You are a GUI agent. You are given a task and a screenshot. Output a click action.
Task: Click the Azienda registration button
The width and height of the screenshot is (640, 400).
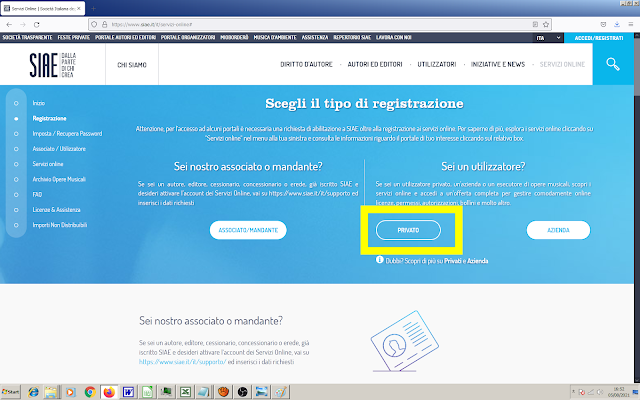click(558, 230)
